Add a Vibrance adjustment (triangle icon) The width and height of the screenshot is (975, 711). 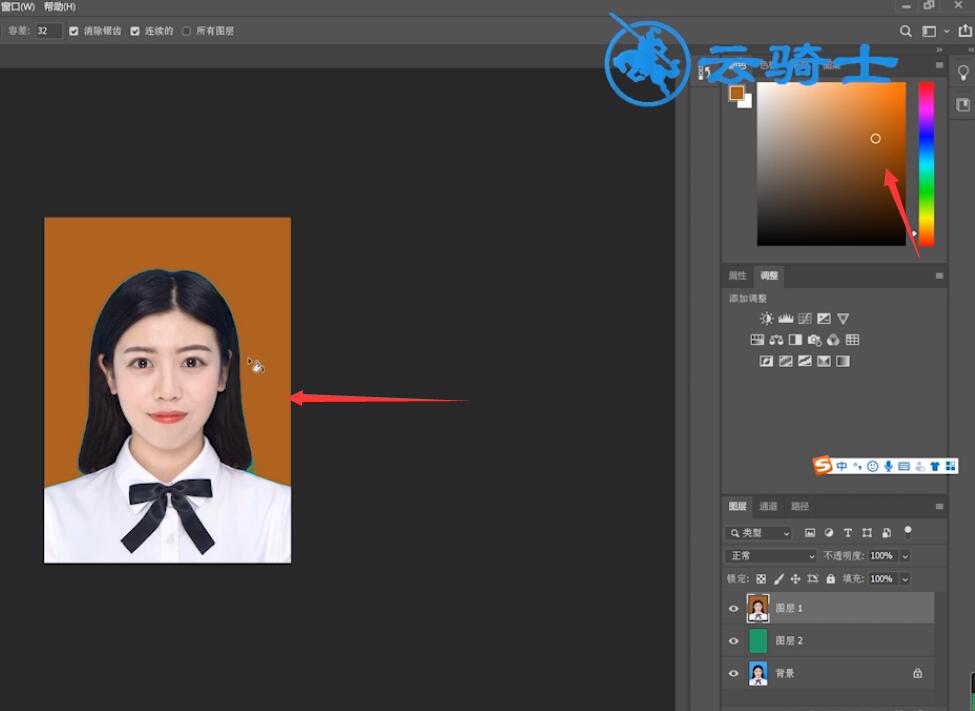pyautogui.click(x=843, y=318)
